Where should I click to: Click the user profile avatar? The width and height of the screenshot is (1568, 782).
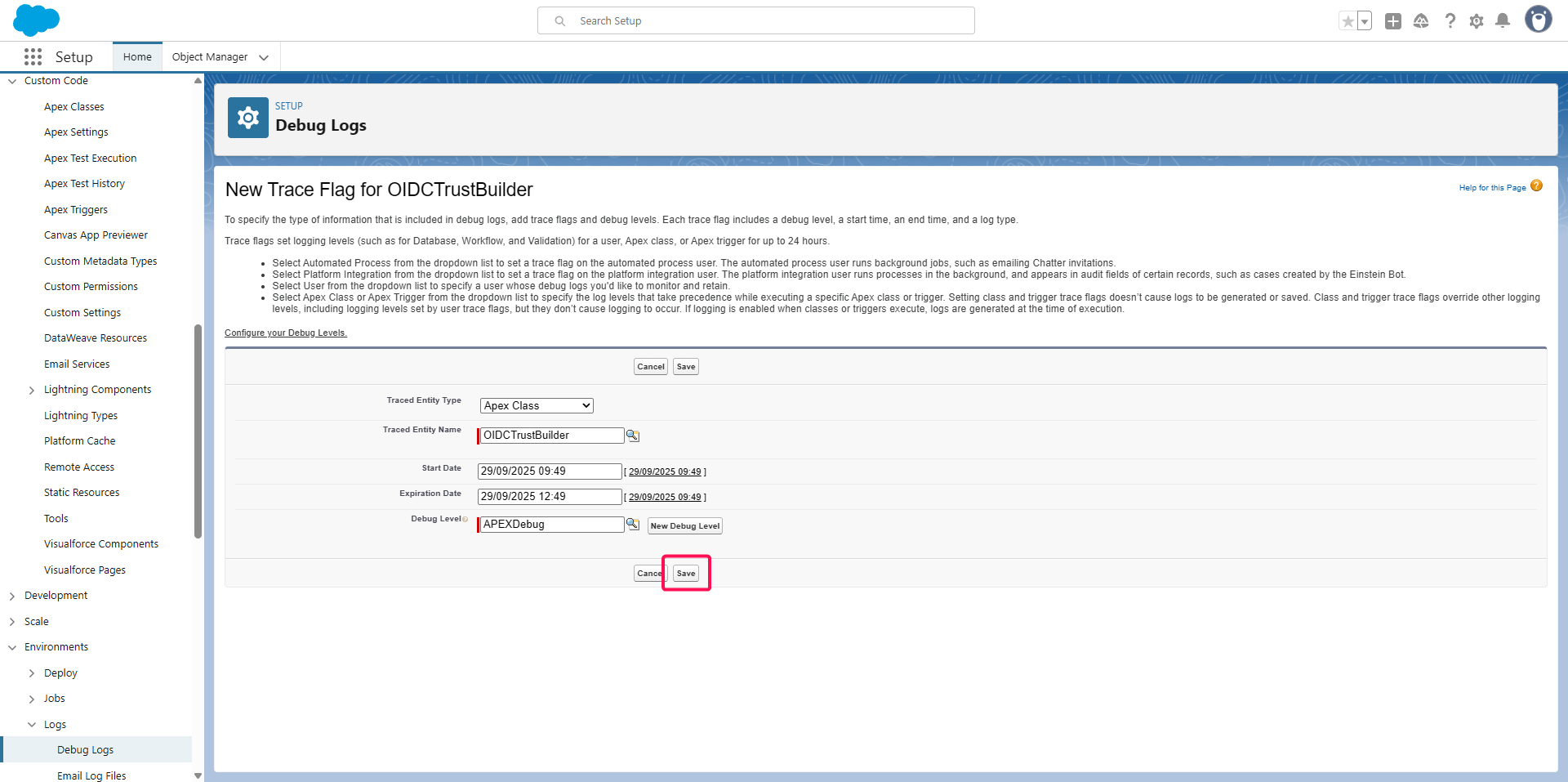coord(1538,20)
